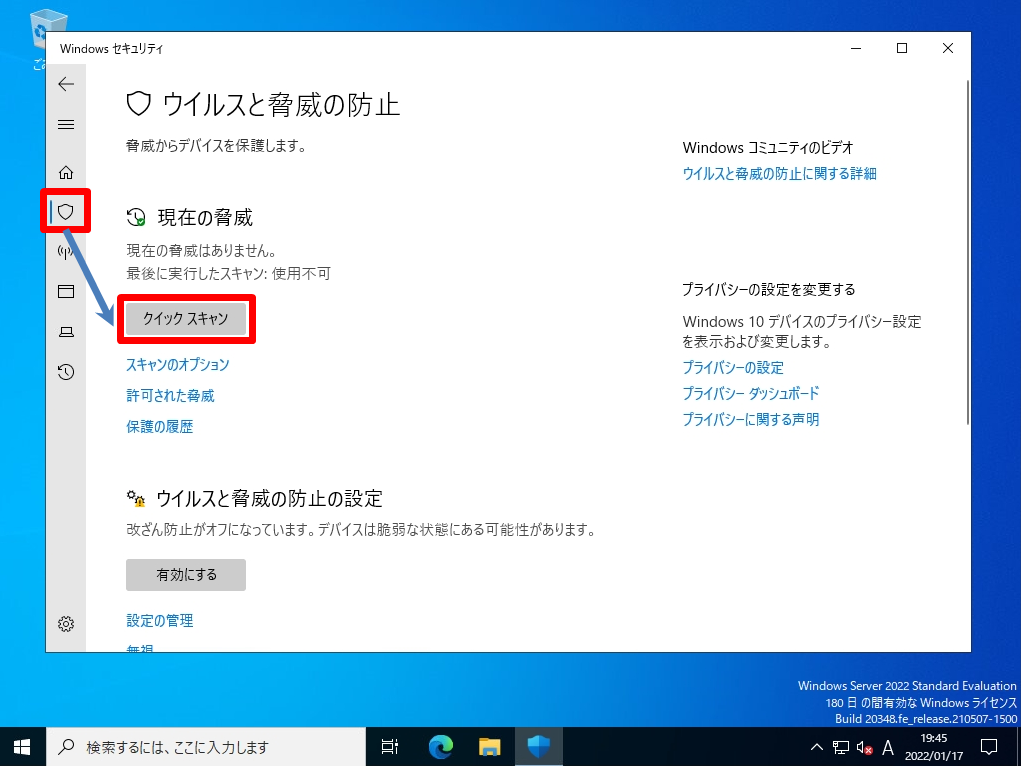
Task: Select Virus & threat protection shield icon
Action: (x=66, y=212)
